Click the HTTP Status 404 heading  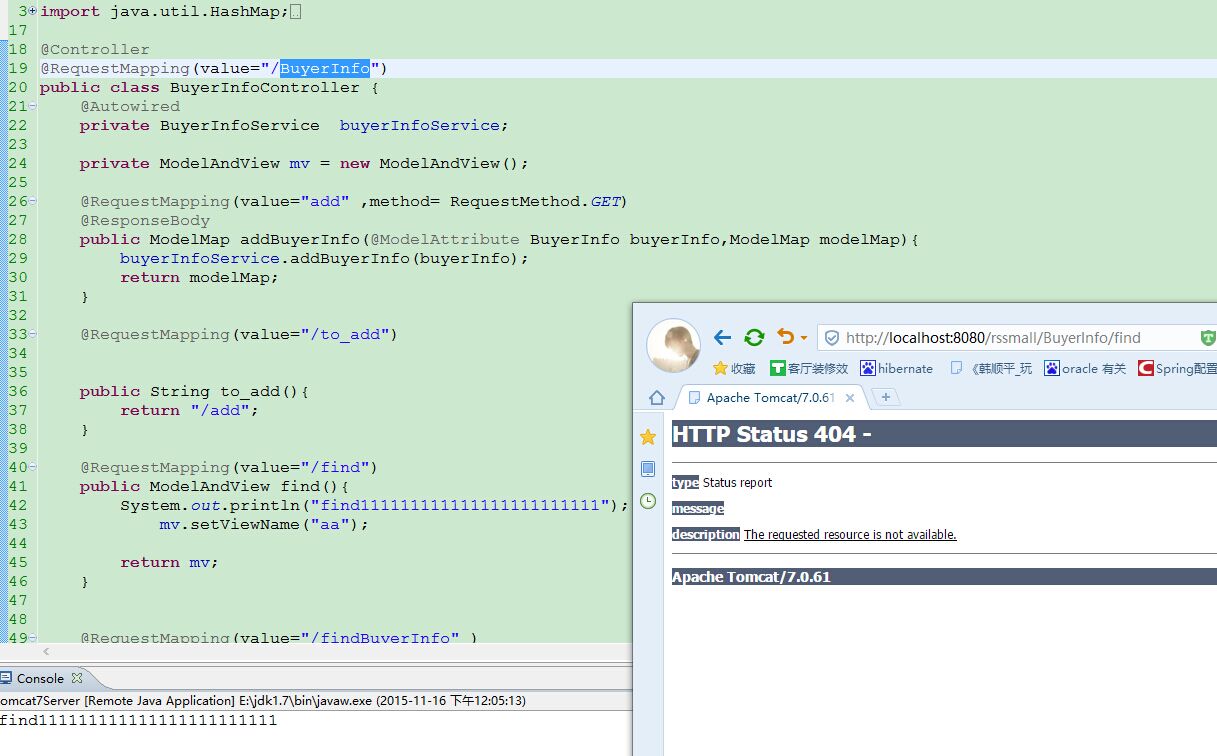[x=771, y=434]
